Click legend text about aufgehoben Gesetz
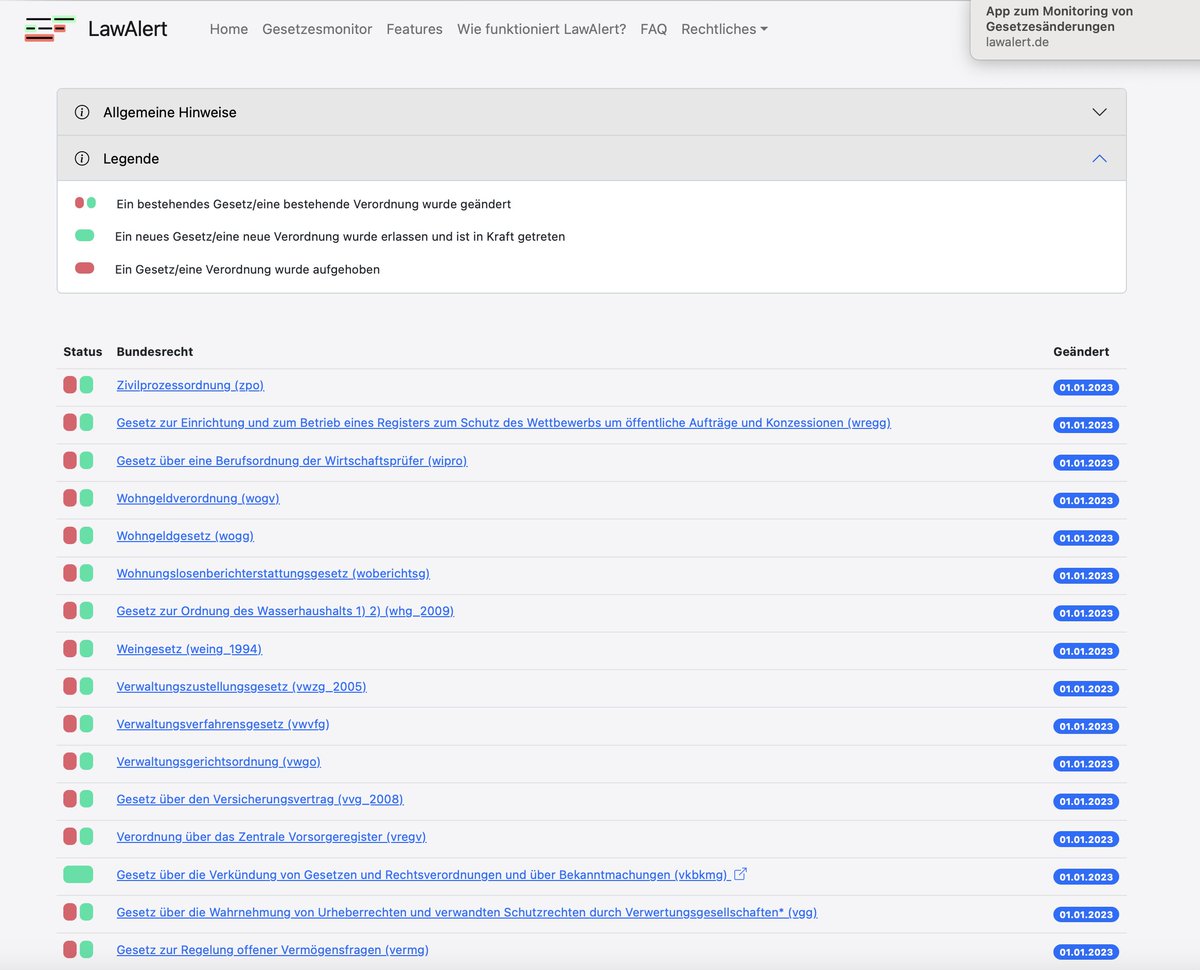This screenshot has width=1200, height=970. coord(248,270)
